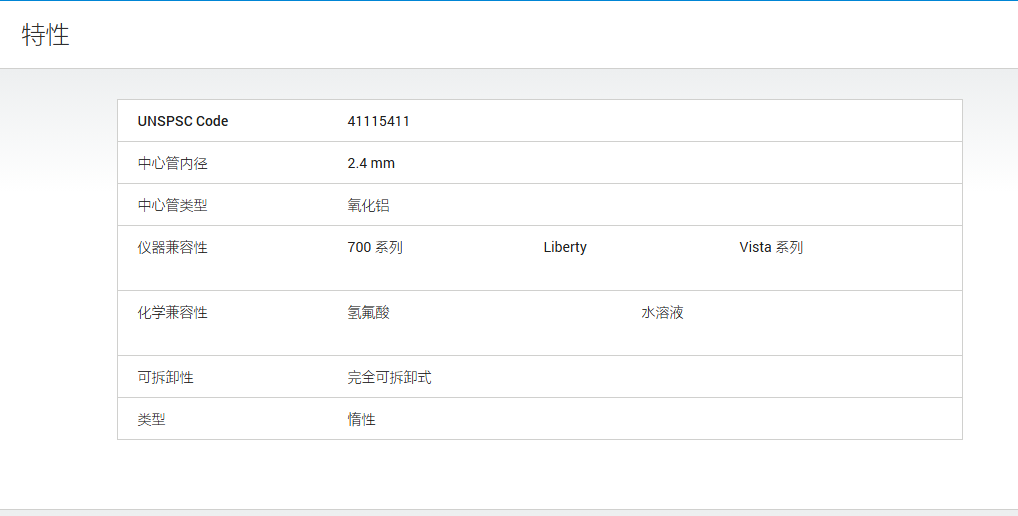The width and height of the screenshot is (1018, 516).
Task: Click the 2.4 mm value
Action: [371, 164]
